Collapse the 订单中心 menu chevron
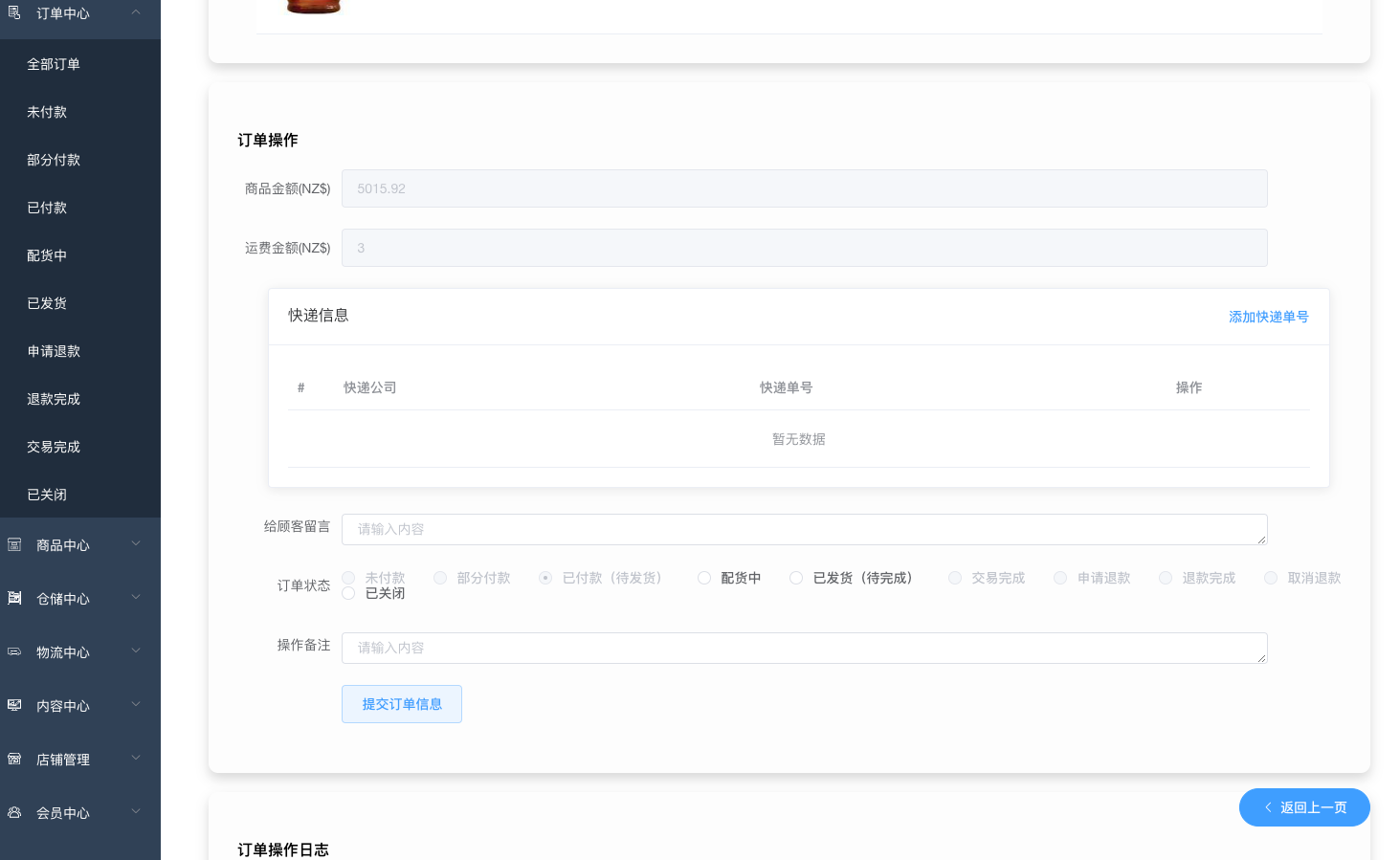 [x=136, y=12]
